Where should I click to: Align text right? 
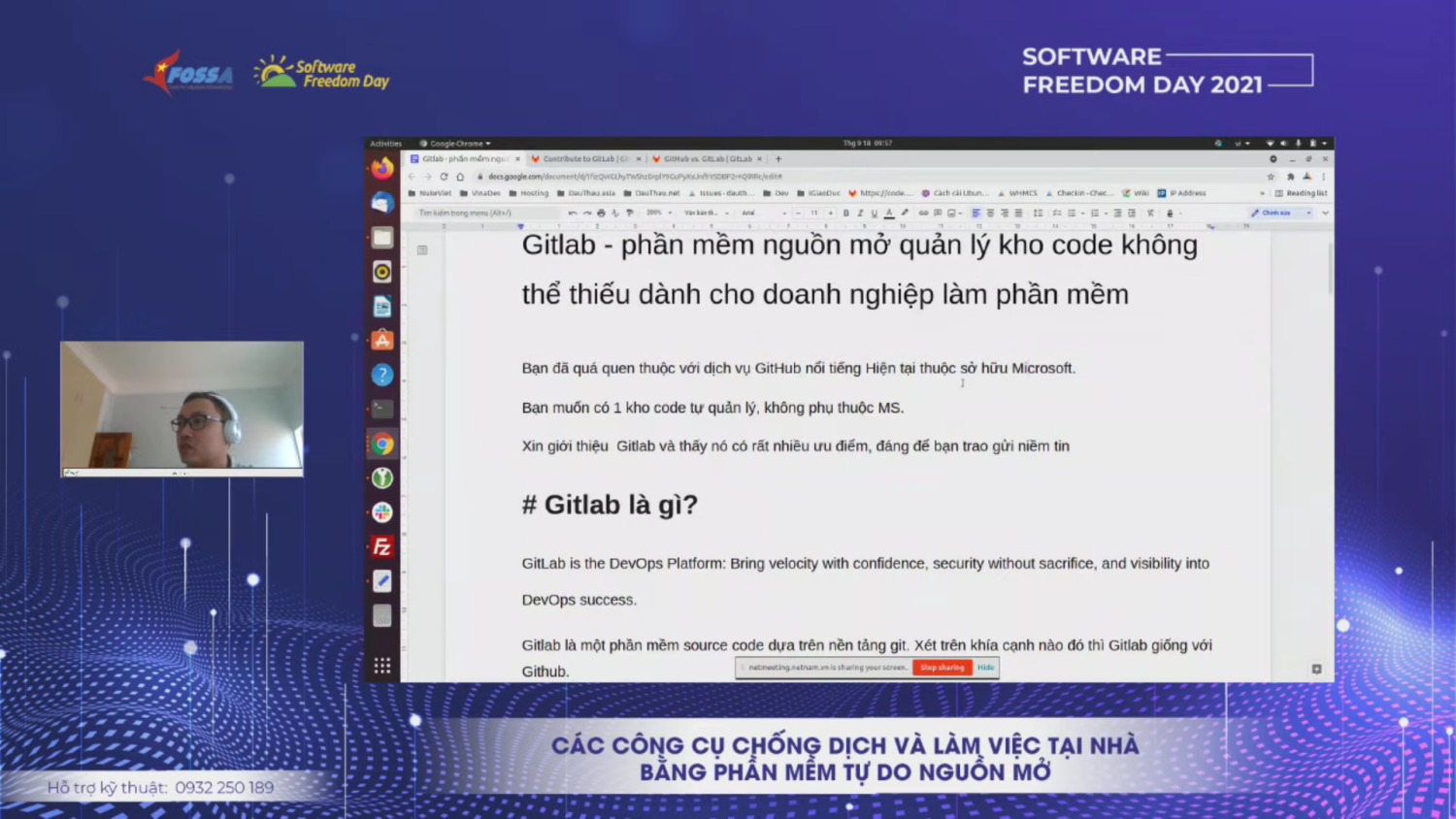[1005, 213]
